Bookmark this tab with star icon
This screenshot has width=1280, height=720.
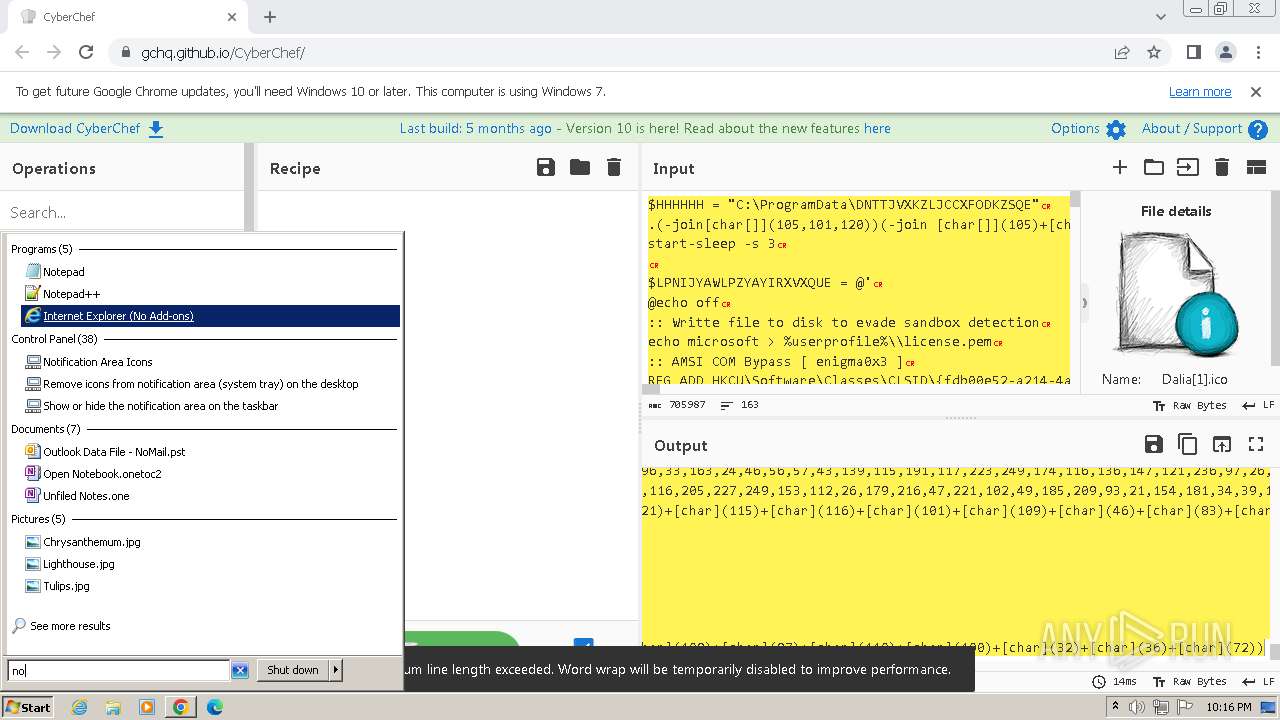coord(1154,52)
